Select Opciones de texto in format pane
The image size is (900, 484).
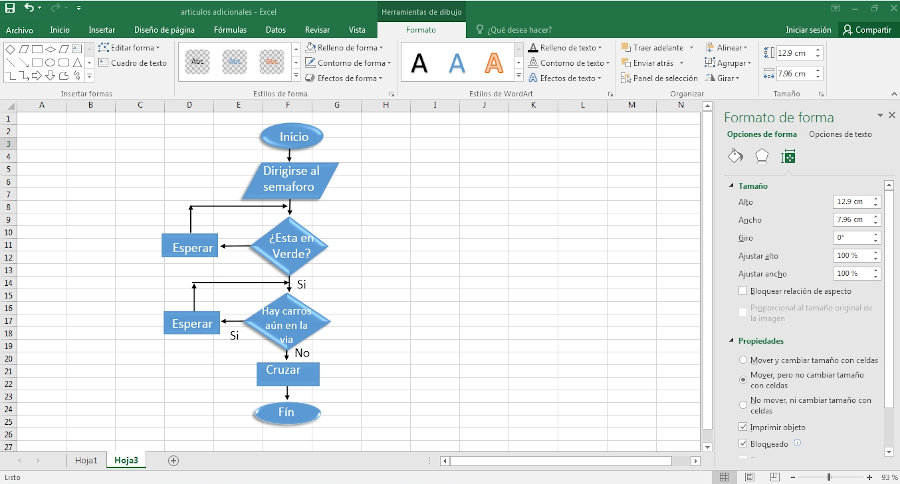tap(840, 134)
